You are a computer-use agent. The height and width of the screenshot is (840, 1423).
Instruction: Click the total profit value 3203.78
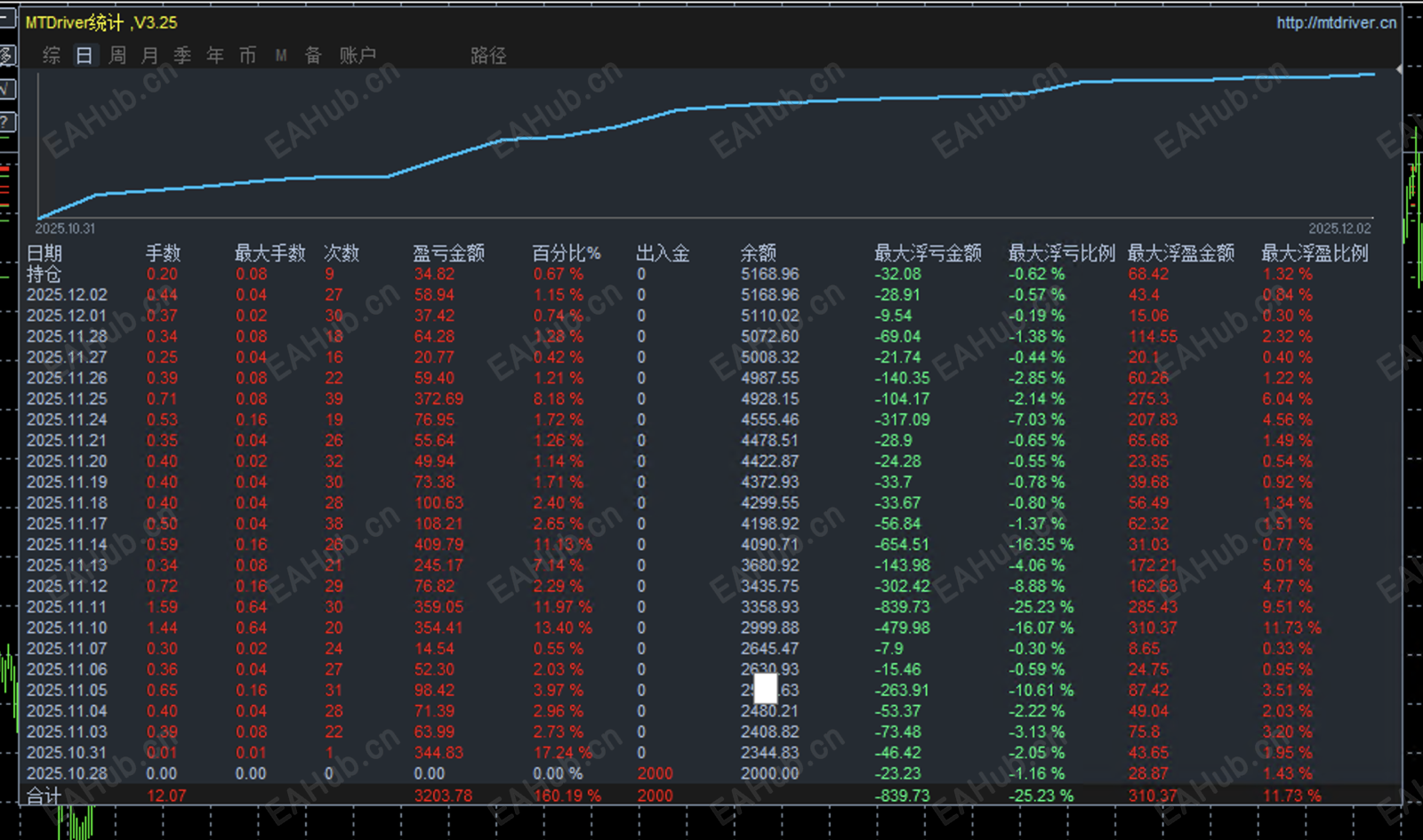coord(443,796)
